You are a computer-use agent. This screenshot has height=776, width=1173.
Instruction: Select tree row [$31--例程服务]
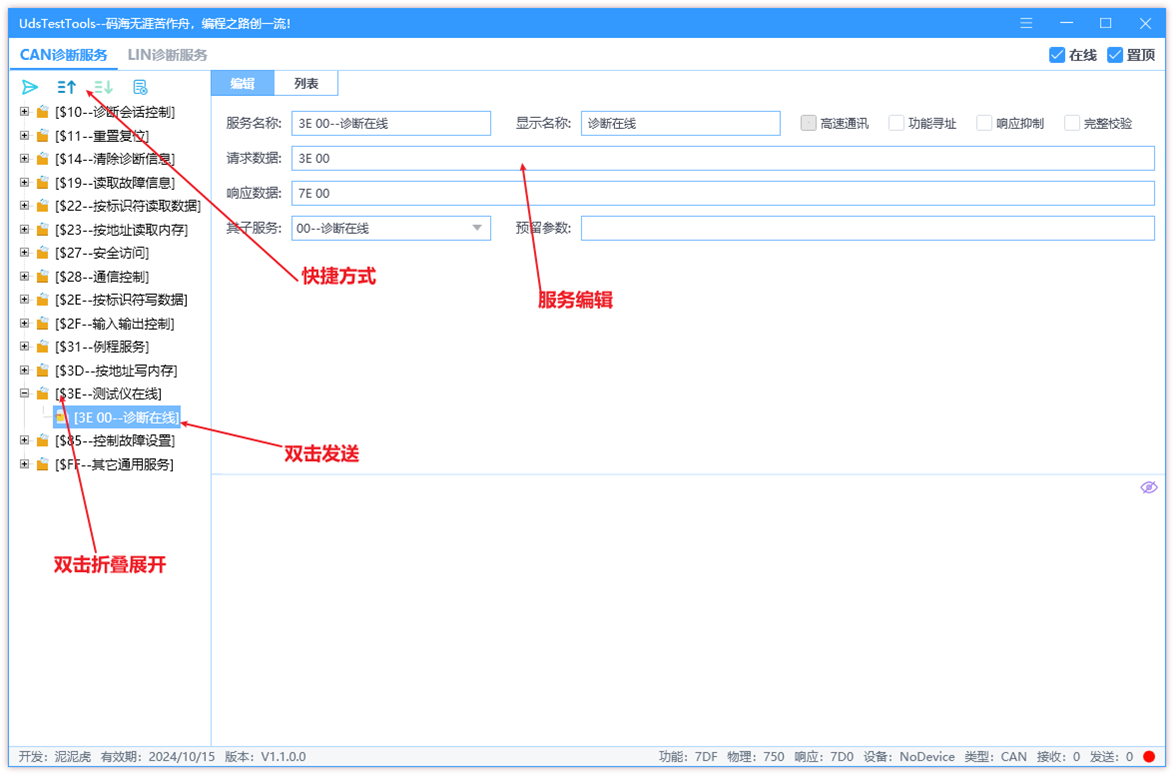[102, 346]
